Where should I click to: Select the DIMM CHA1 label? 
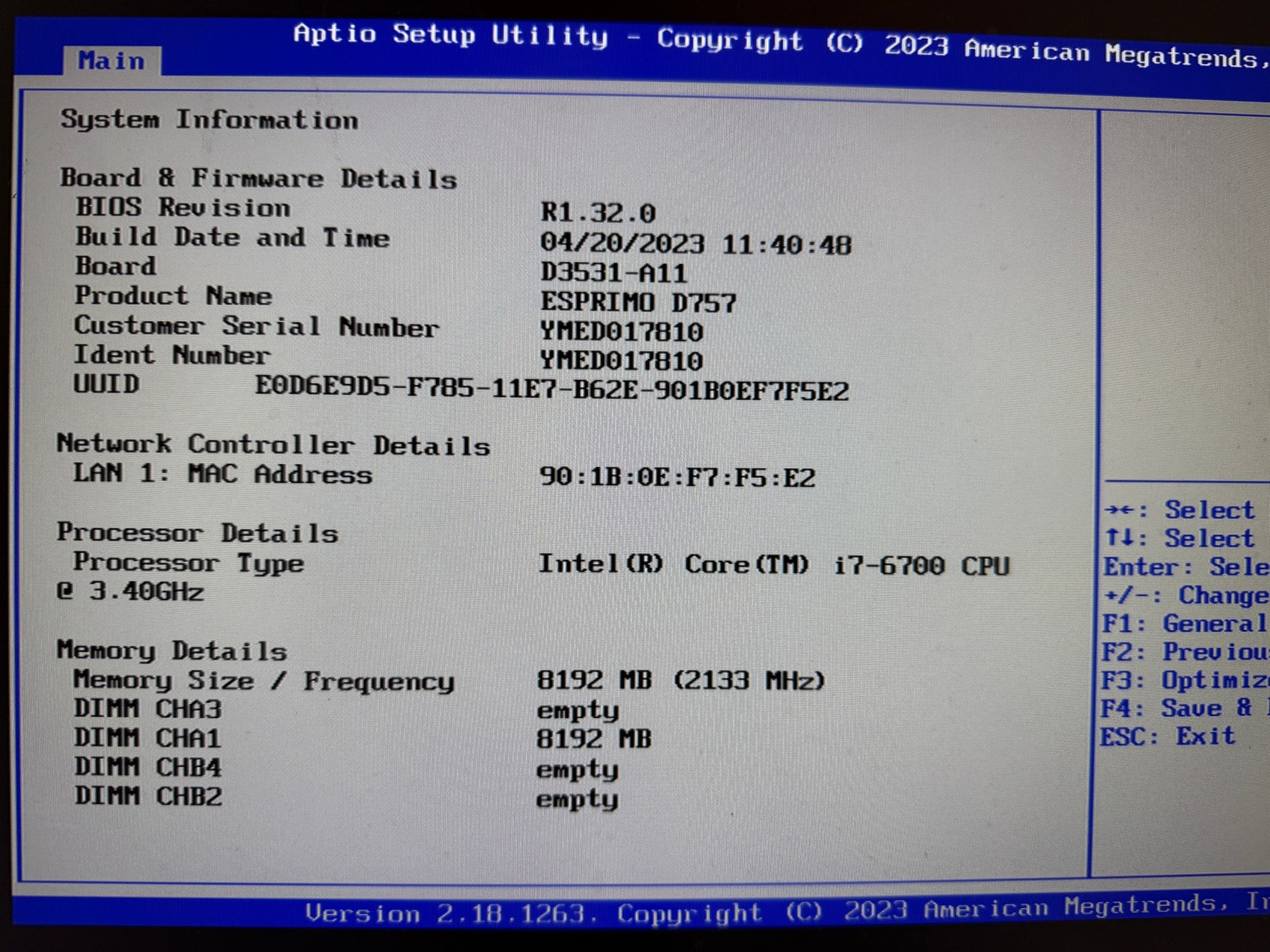tap(147, 737)
